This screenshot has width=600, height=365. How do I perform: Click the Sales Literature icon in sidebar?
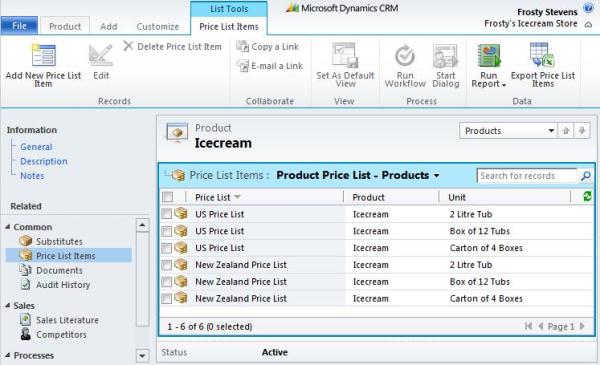(x=26, y=319)
